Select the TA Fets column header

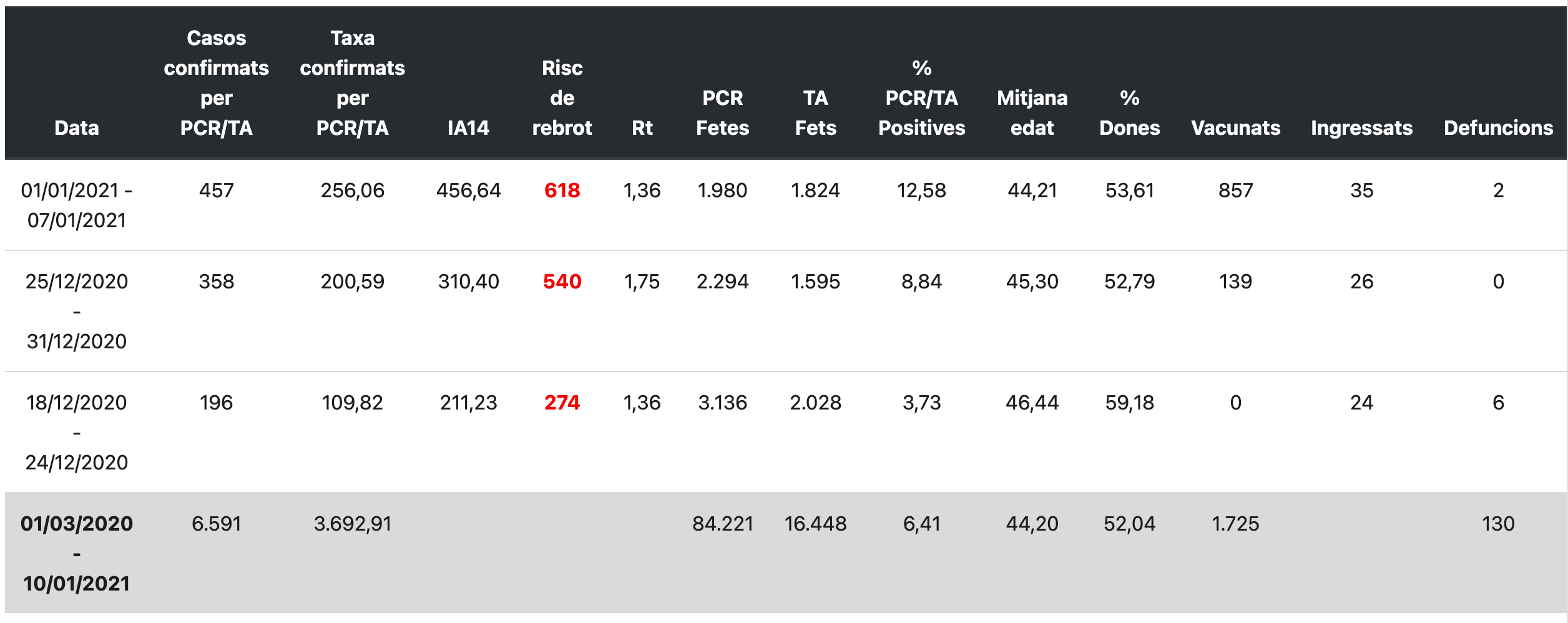815,113
